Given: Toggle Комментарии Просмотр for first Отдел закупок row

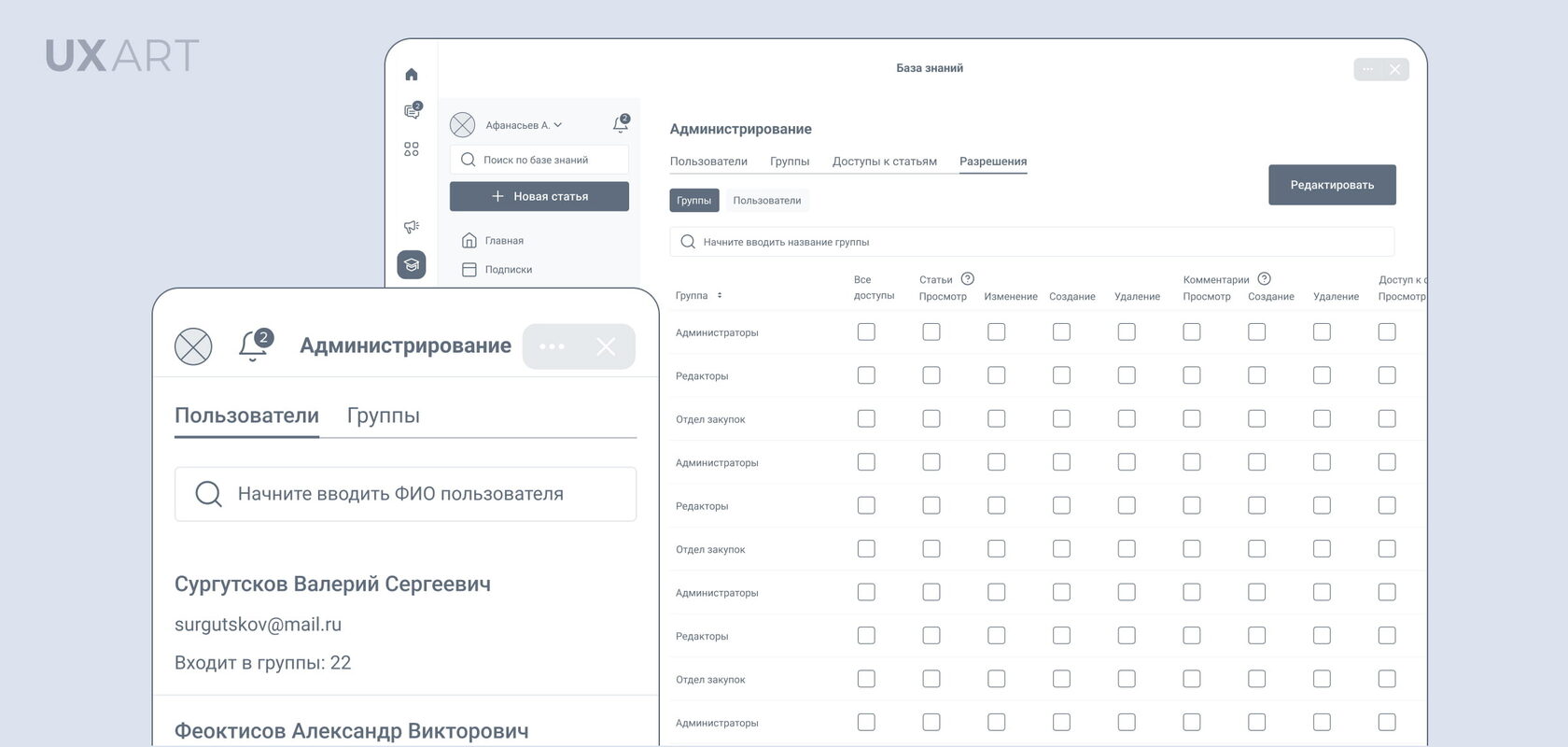Looking at the screenshot, I should pos(1192,418).
